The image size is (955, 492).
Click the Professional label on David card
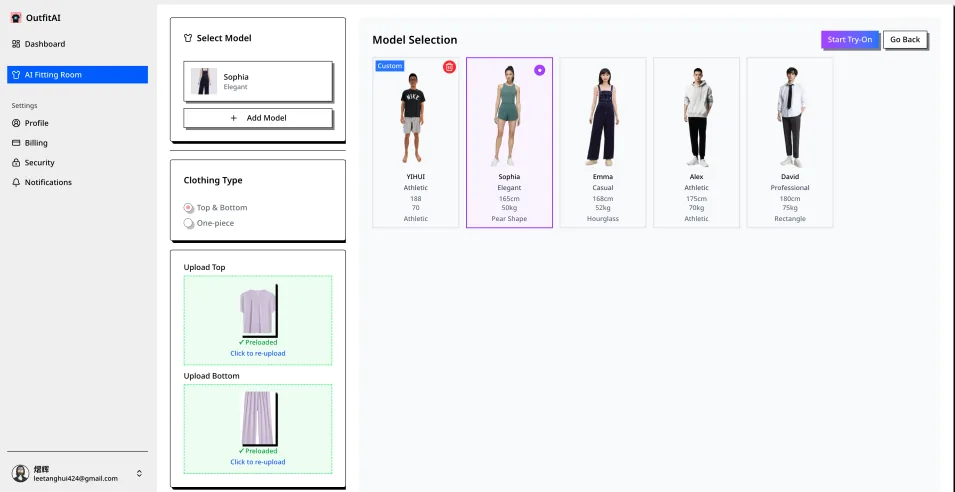coord(790,188)
